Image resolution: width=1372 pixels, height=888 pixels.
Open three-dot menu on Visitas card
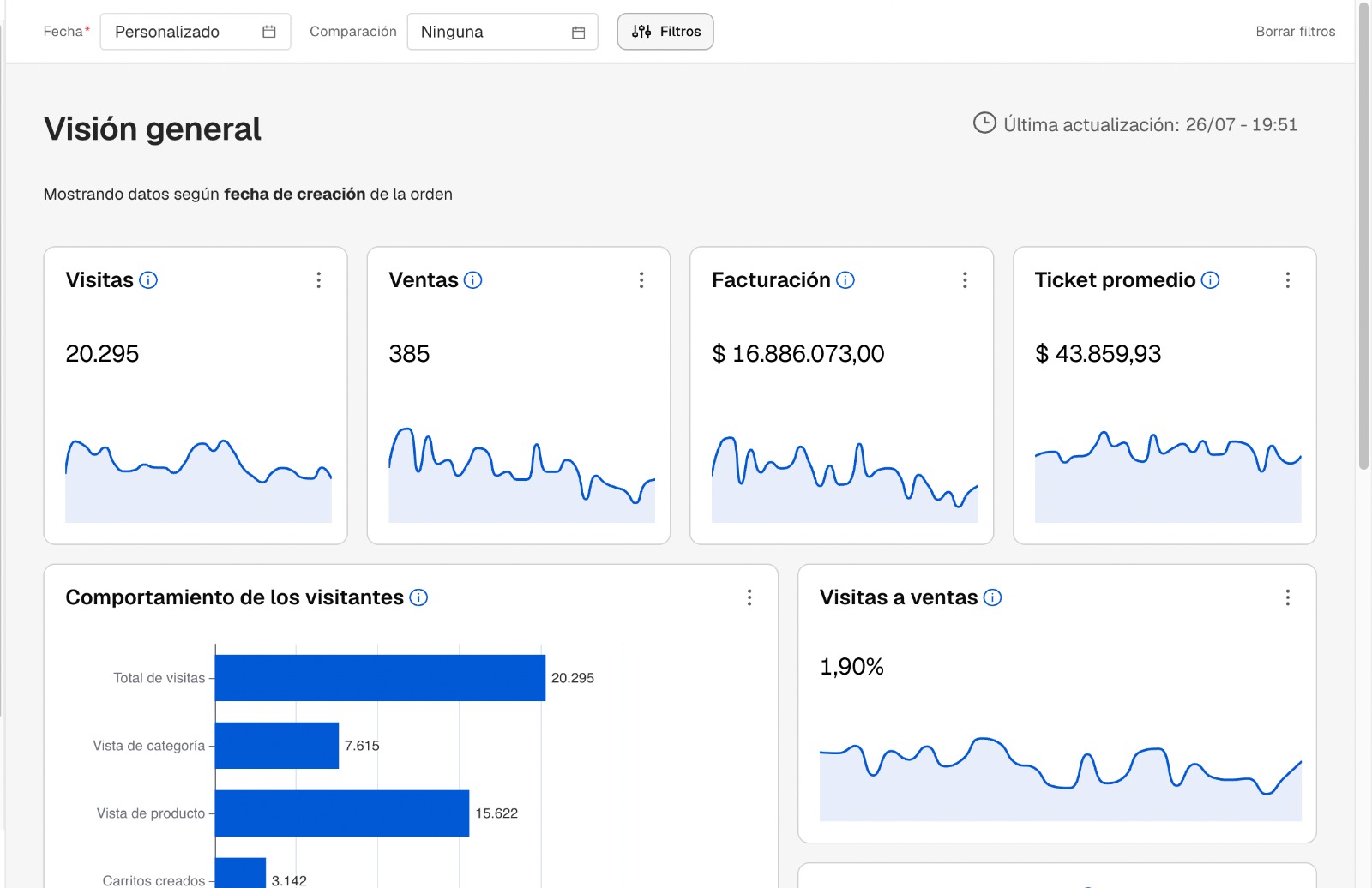point(318,280)
